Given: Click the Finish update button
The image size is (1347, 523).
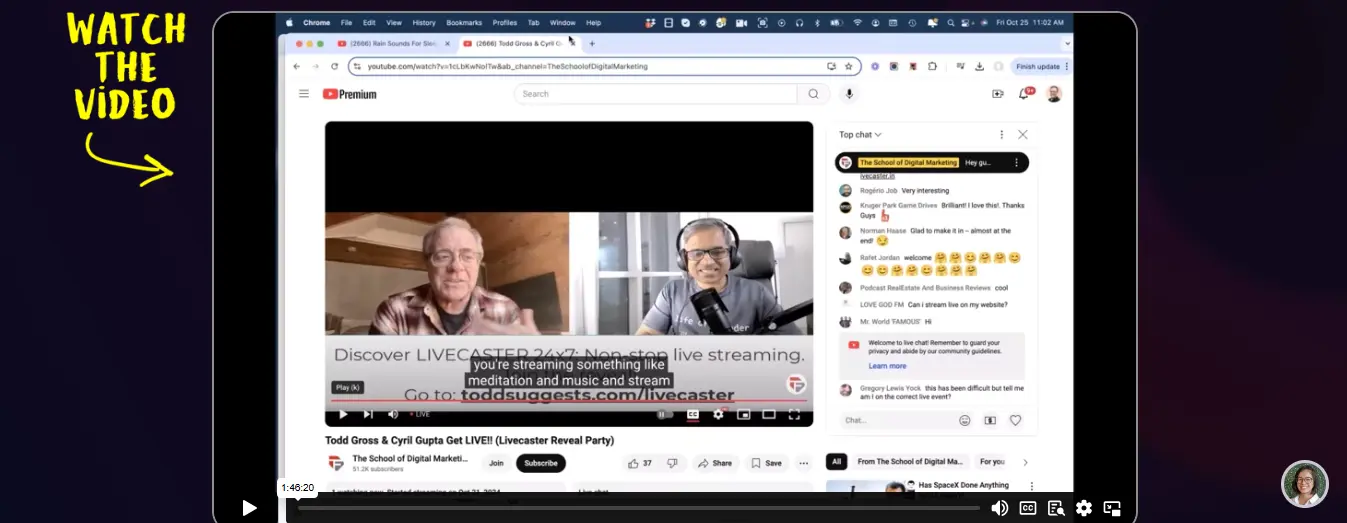Looking at the screenshot, I should point(1041,66).
